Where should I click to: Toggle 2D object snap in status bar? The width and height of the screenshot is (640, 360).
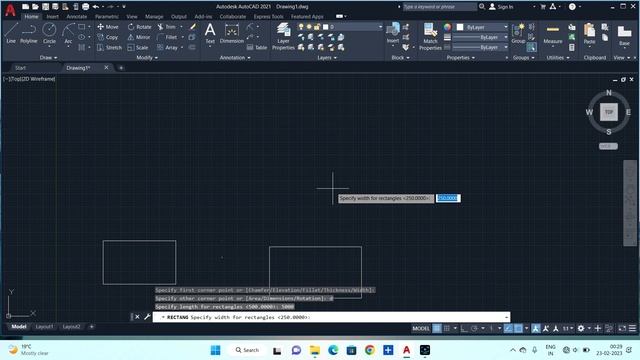pos(518,329)
